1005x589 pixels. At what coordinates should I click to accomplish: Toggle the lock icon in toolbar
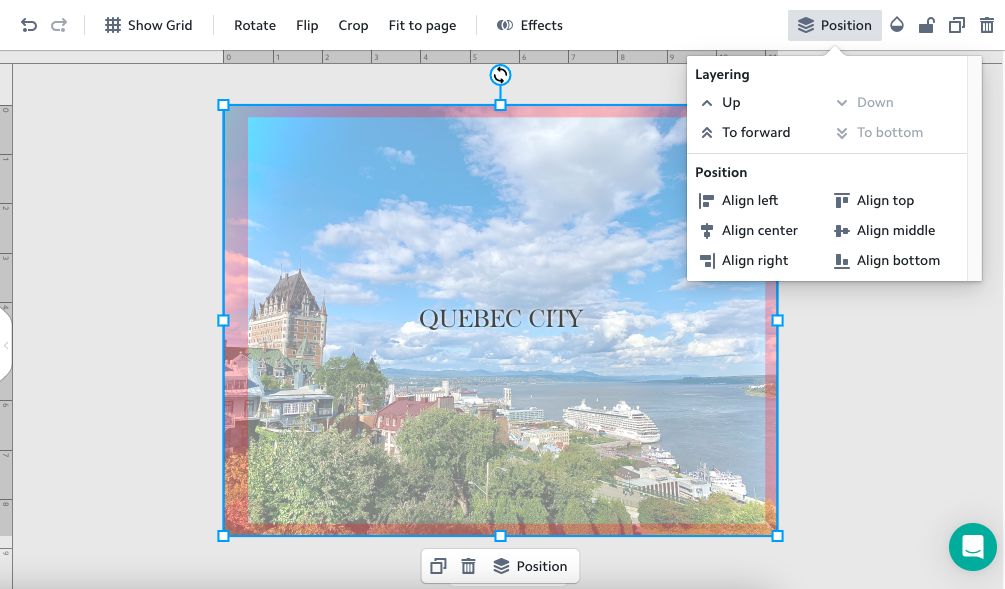(926, 25)
